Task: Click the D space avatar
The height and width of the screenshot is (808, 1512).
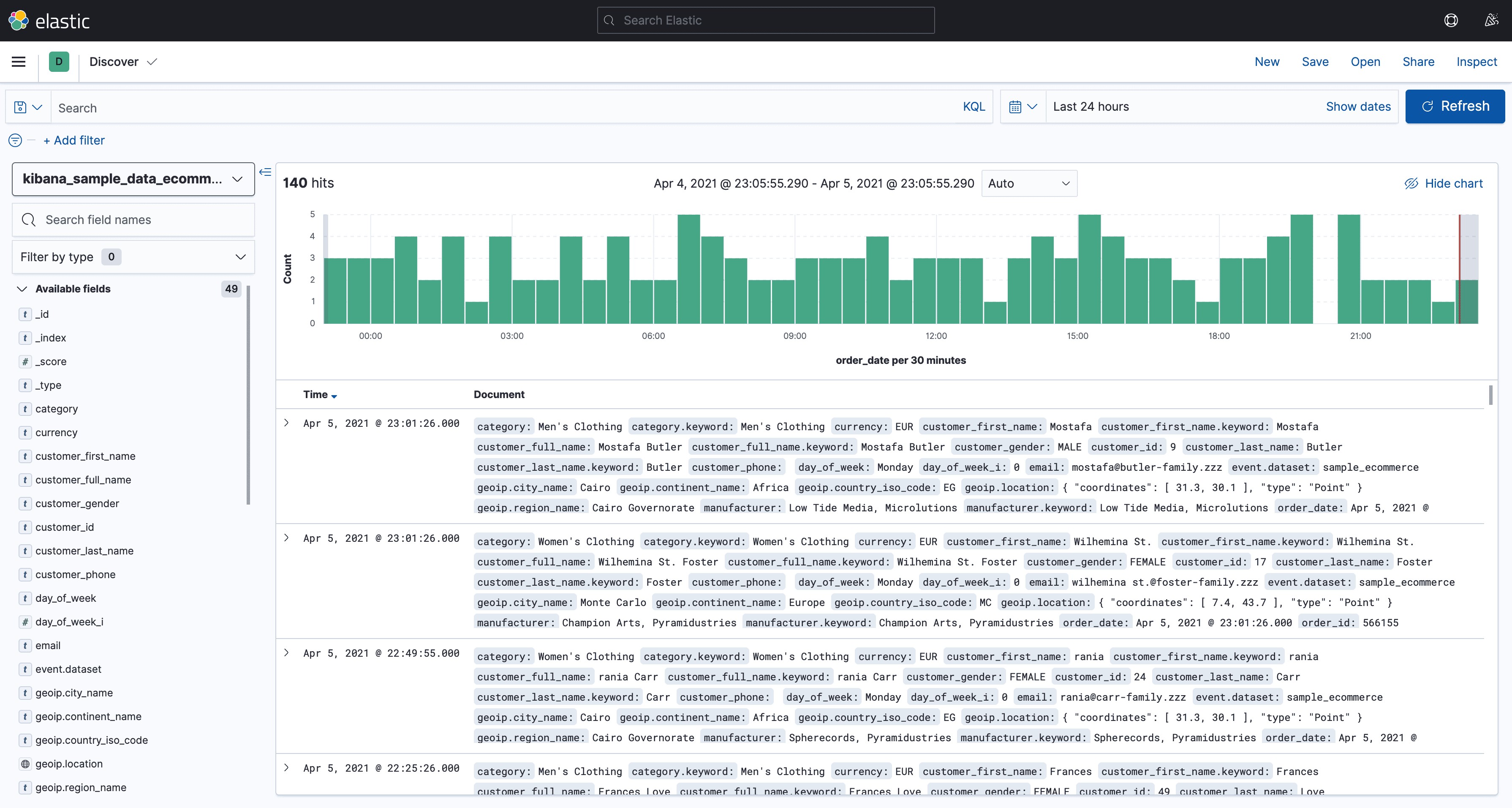Action: tap(59, 62)
